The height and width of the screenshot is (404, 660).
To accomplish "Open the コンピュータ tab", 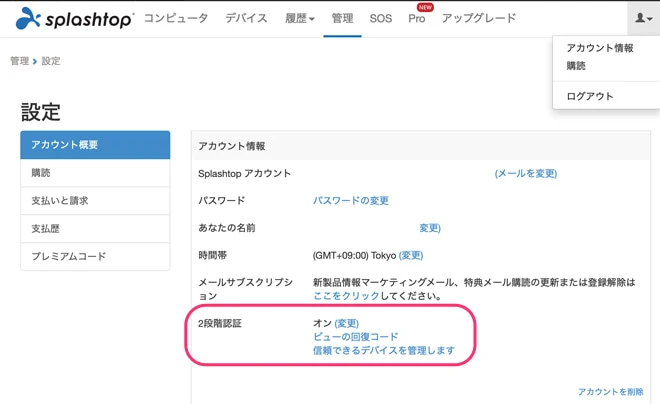I will point(176,18).
